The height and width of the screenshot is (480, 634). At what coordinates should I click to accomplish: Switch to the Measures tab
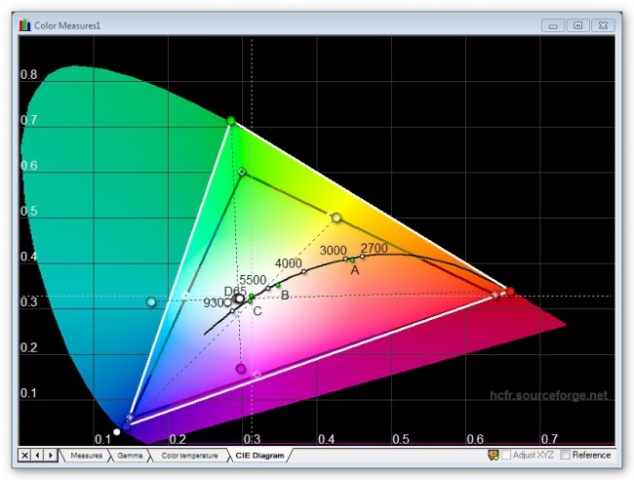click(85, 455)
